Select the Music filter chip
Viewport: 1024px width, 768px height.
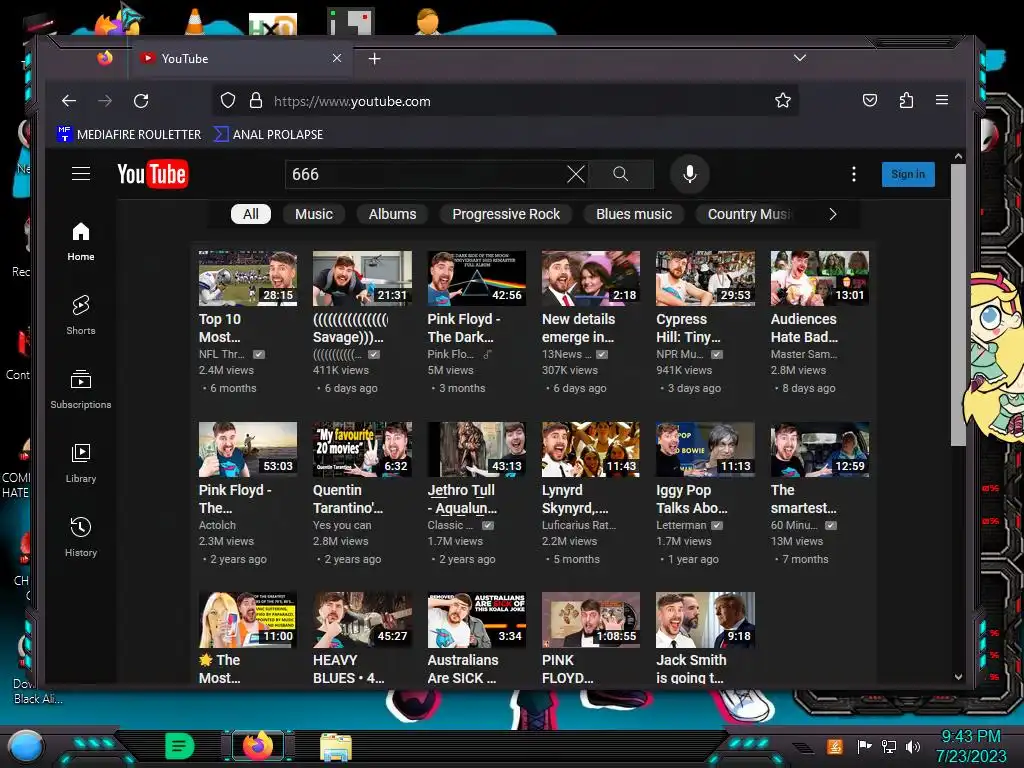coord(313,214)
